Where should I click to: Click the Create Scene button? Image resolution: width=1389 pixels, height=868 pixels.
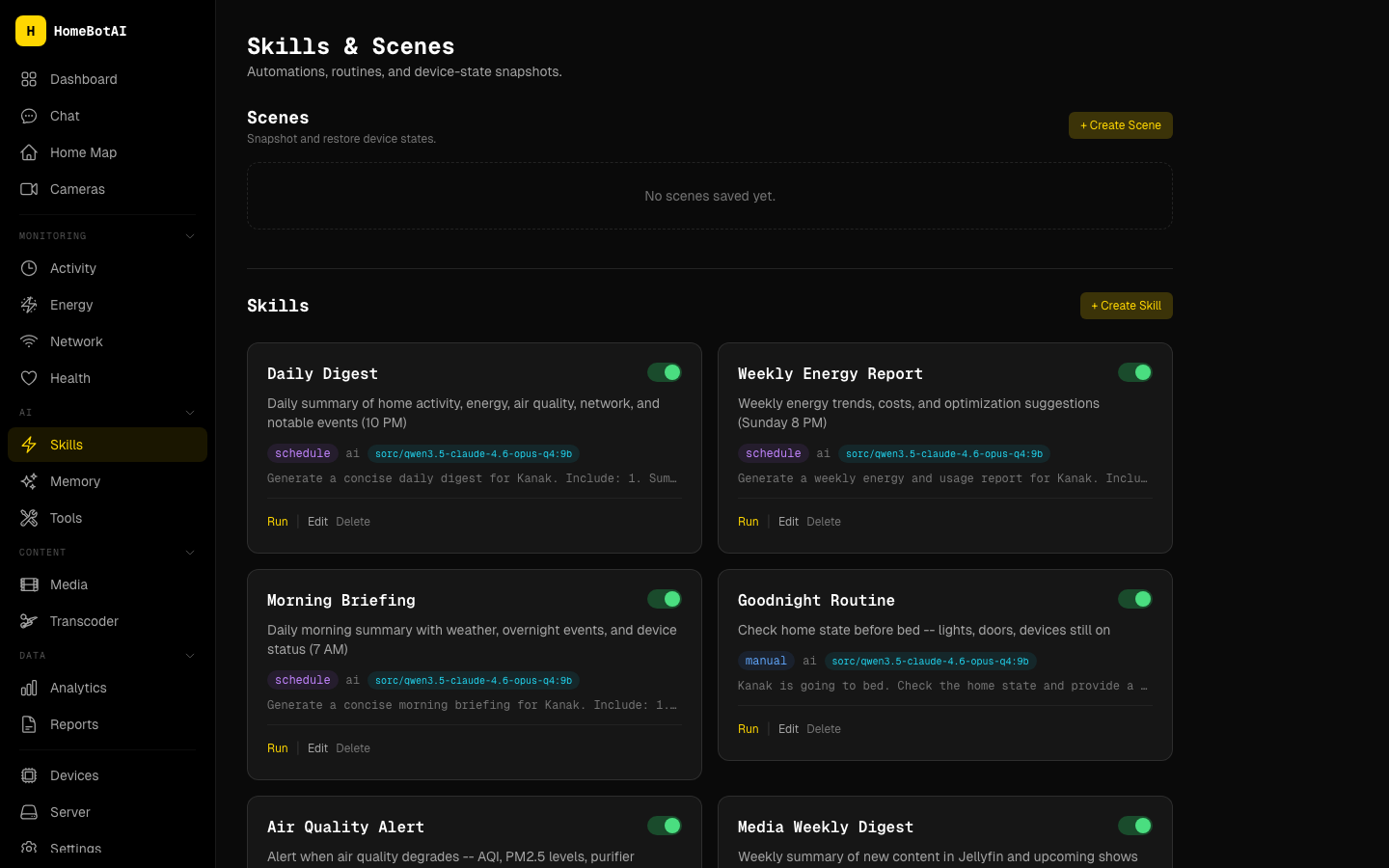tap(1120, 125)
